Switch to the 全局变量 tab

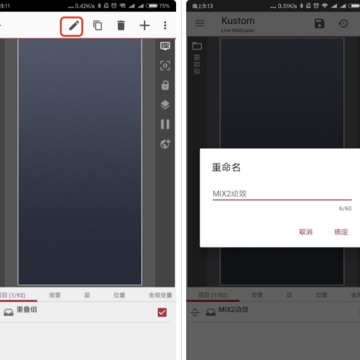160,295
